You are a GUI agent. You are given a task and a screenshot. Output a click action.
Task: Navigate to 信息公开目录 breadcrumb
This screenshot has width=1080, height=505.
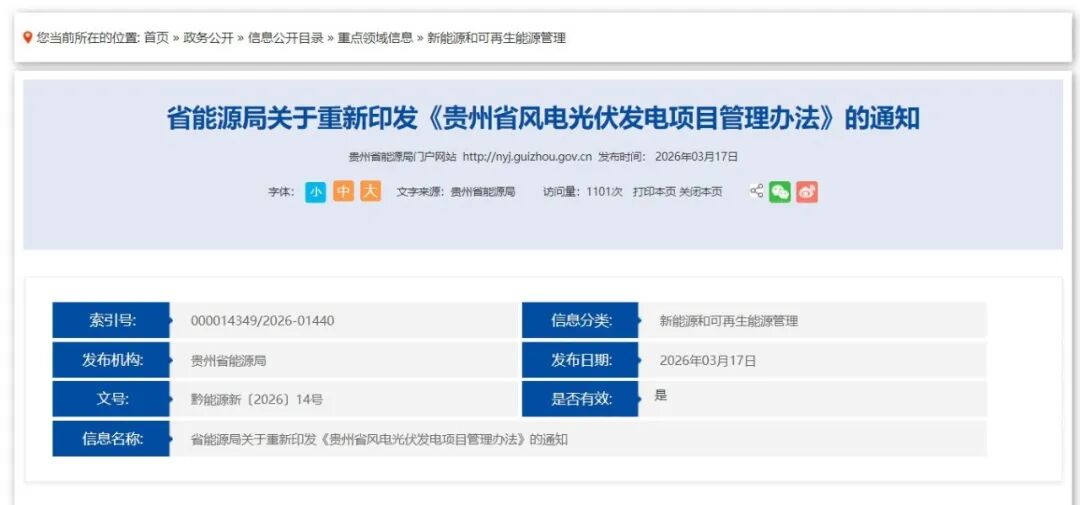(x=285, y=38)
